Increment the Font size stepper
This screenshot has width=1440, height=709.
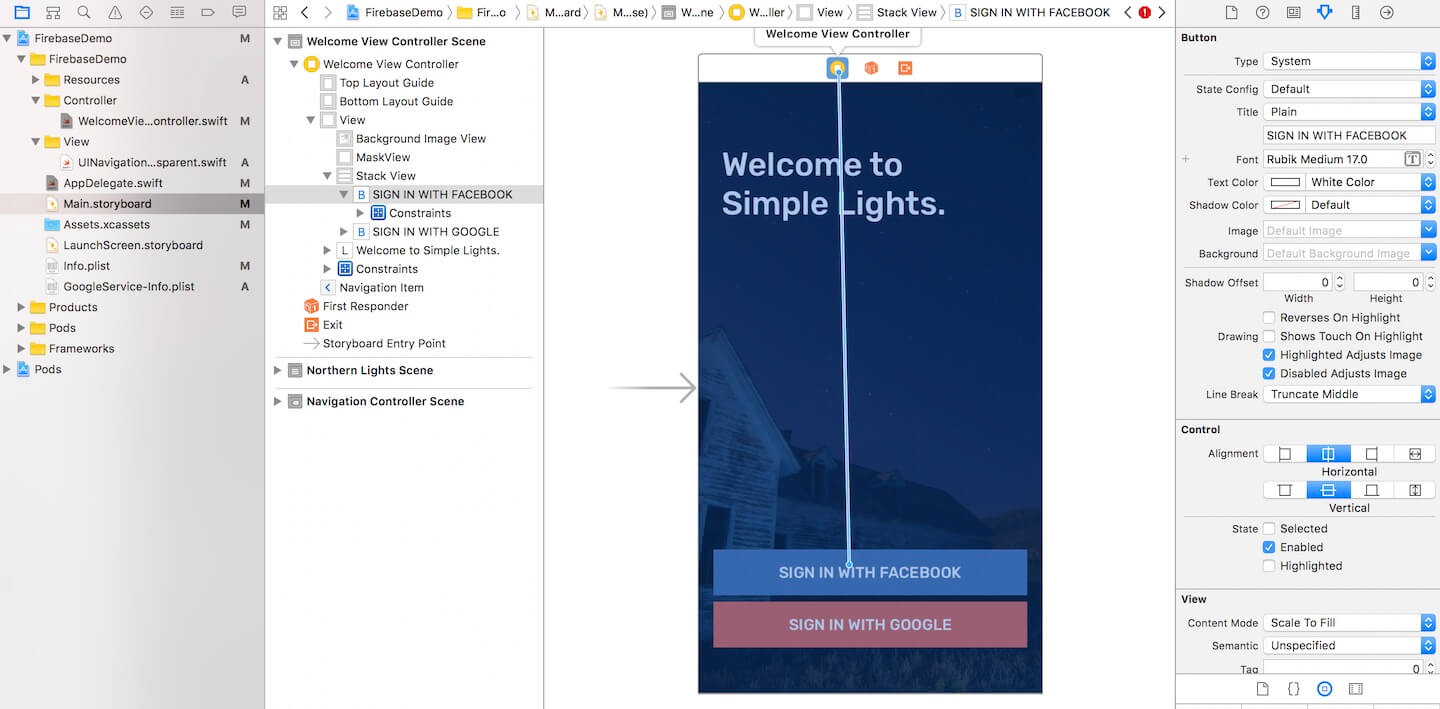click(1430, 155)
